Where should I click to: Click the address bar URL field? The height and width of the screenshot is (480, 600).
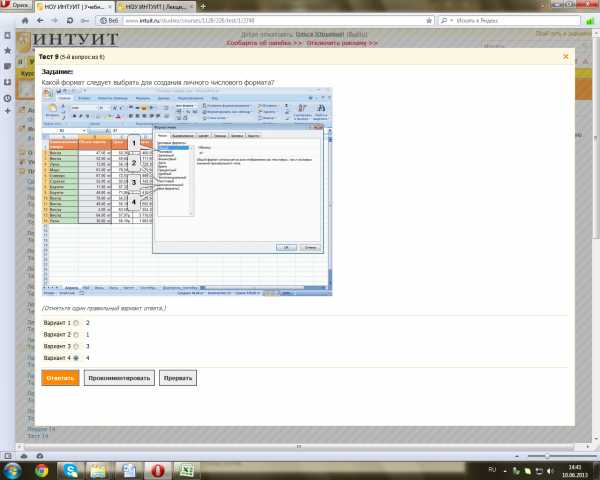pos(274,20)
